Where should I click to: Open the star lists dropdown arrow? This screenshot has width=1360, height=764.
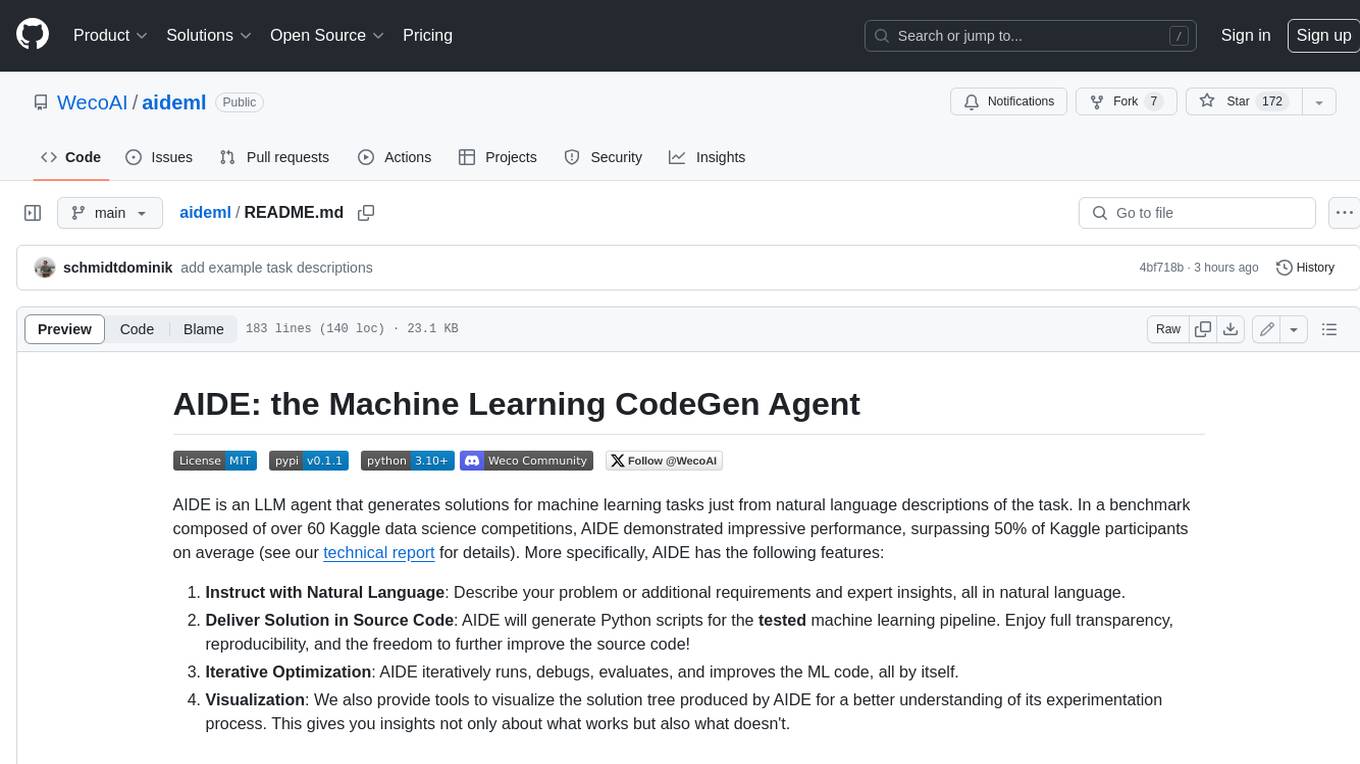click(1319, 102)
